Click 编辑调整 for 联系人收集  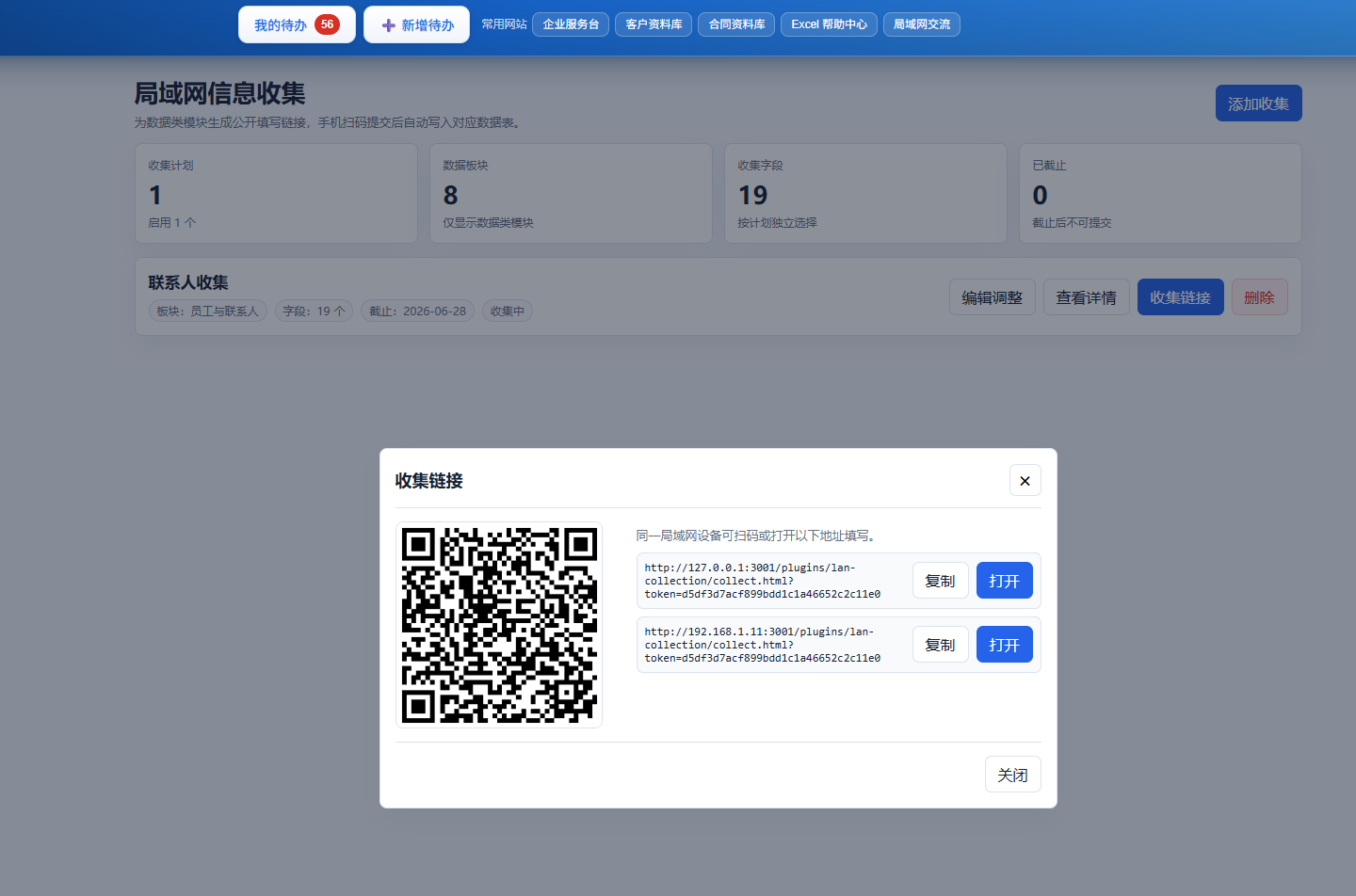click(993, 297)
